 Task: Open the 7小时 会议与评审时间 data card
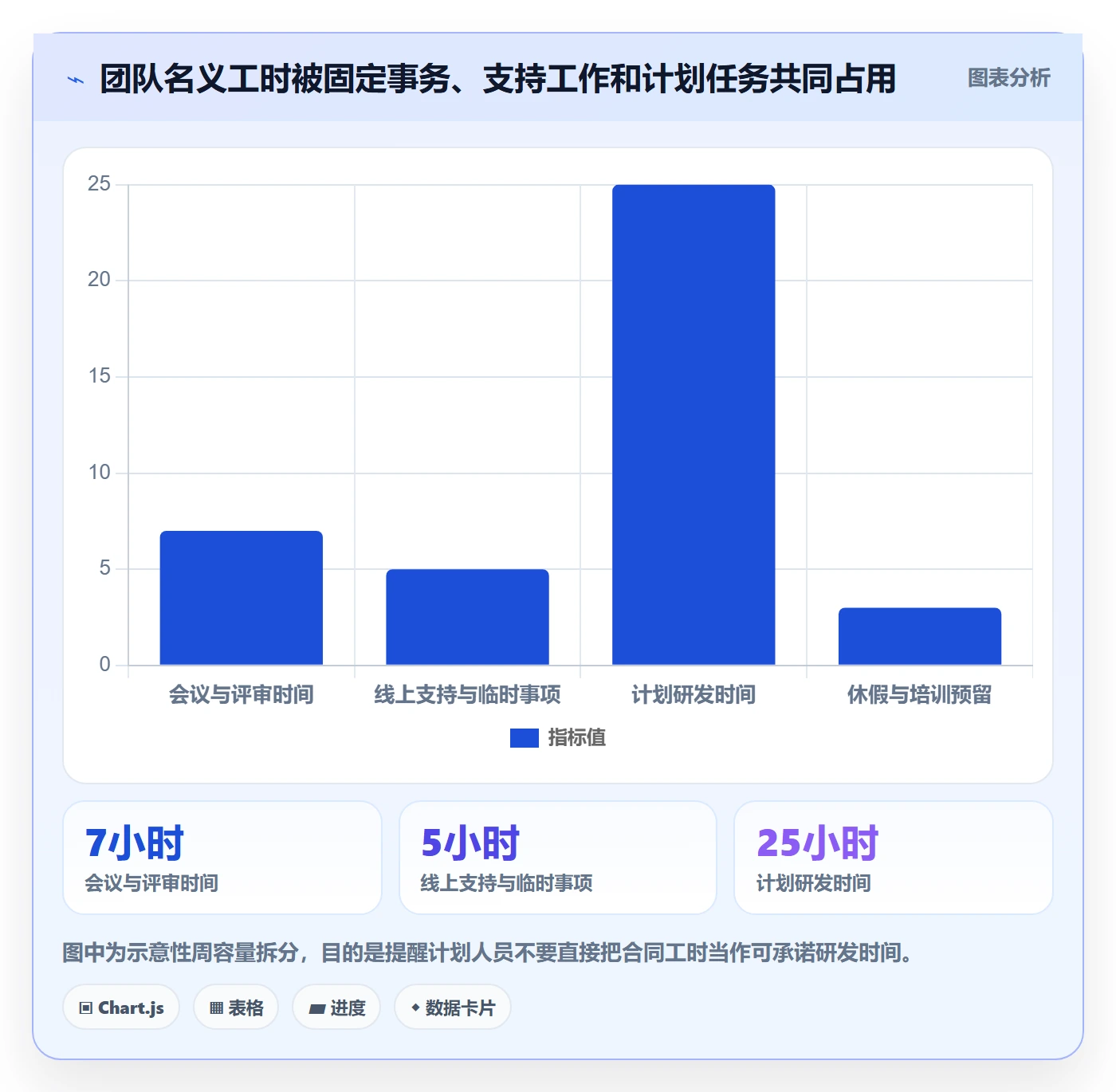pyautogui.click(x=222, y=858)
